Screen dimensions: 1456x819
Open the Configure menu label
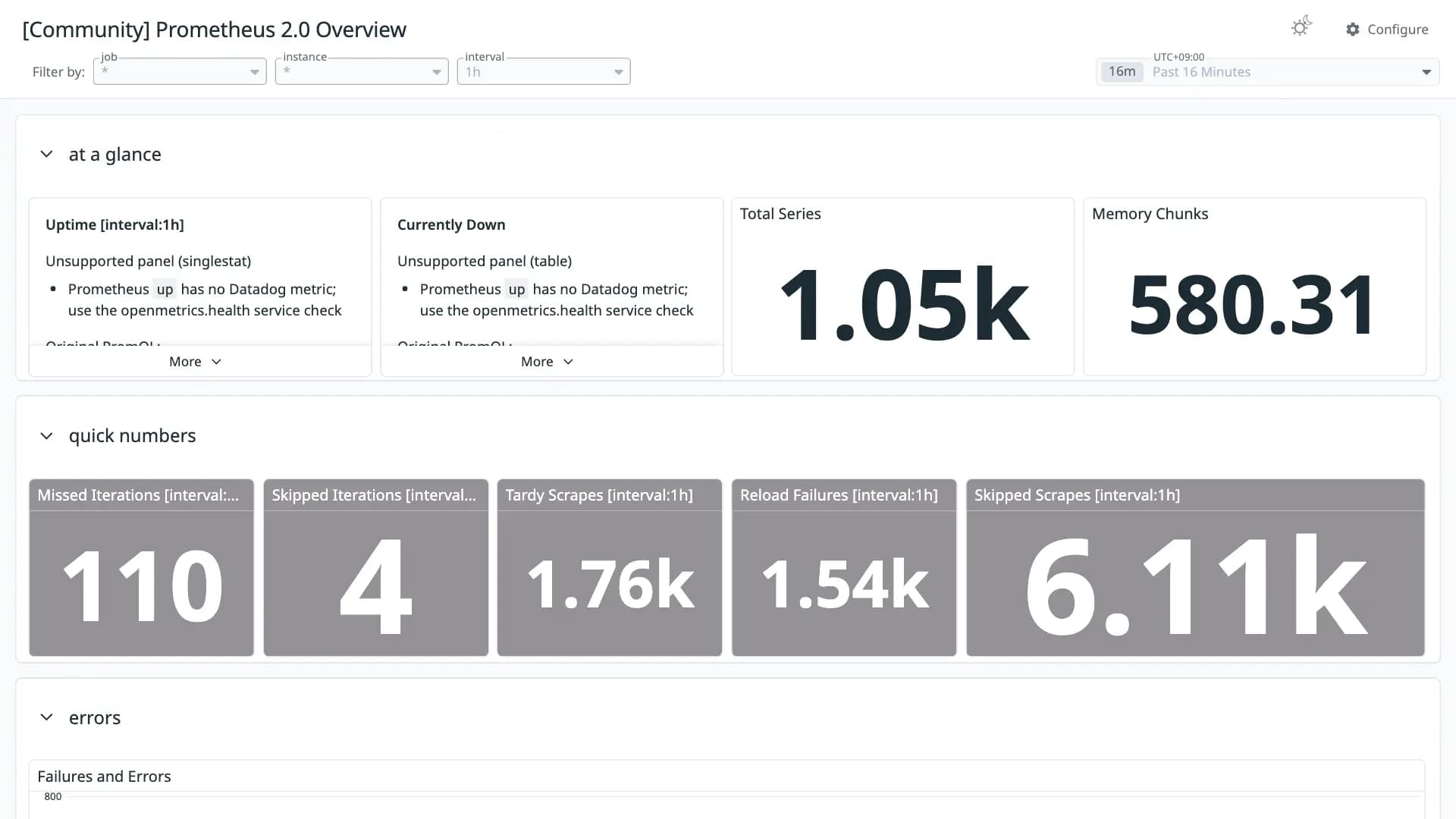tap(1398, 30)
